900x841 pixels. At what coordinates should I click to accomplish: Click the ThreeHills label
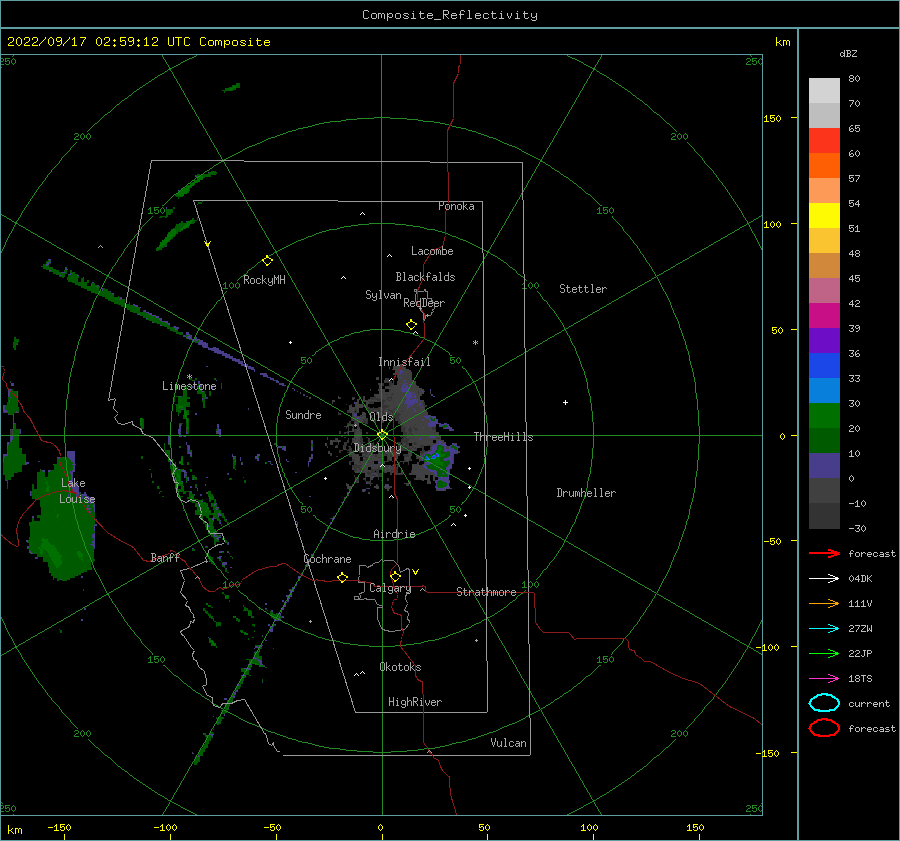tap(503, 437)
